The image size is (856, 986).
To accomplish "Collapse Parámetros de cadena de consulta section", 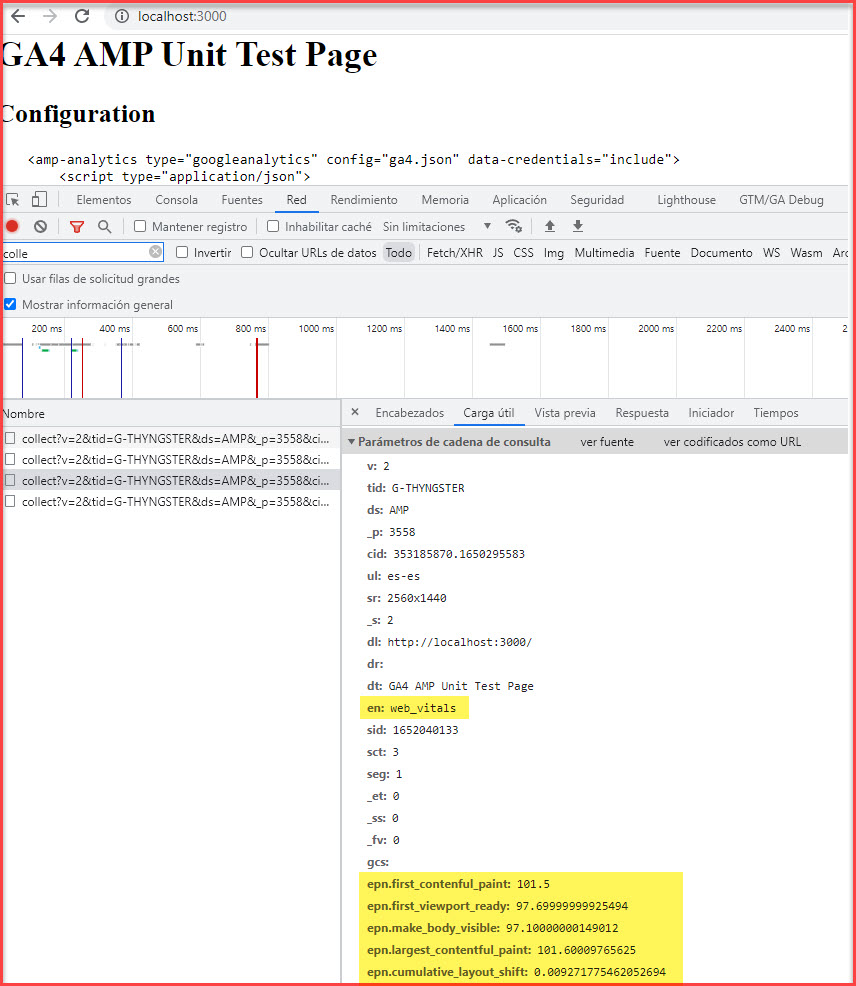I will point(351,442).
